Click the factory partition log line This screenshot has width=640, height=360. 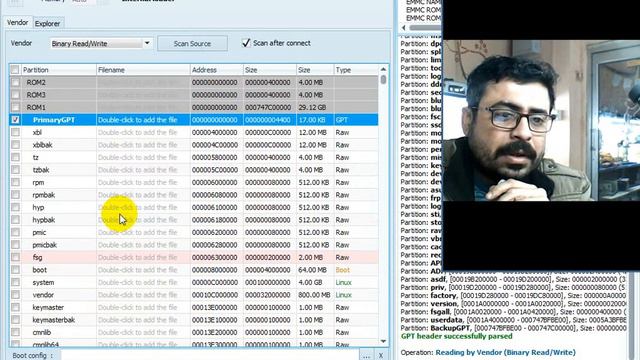coord(513,296)
